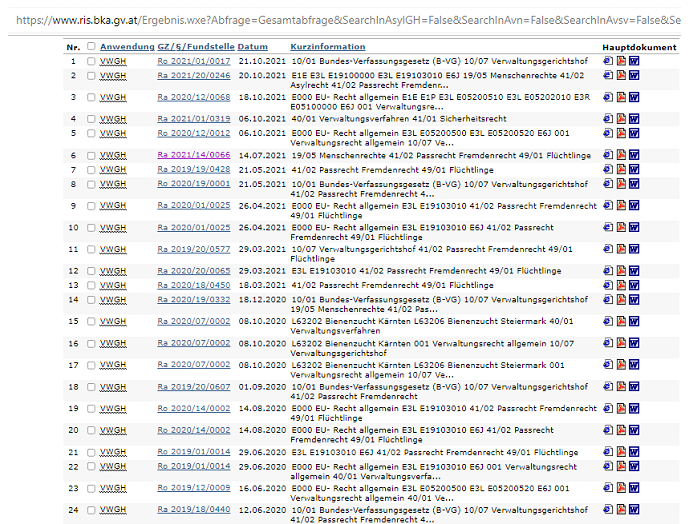Open HTML web view for row 6

tap(608, 155)
